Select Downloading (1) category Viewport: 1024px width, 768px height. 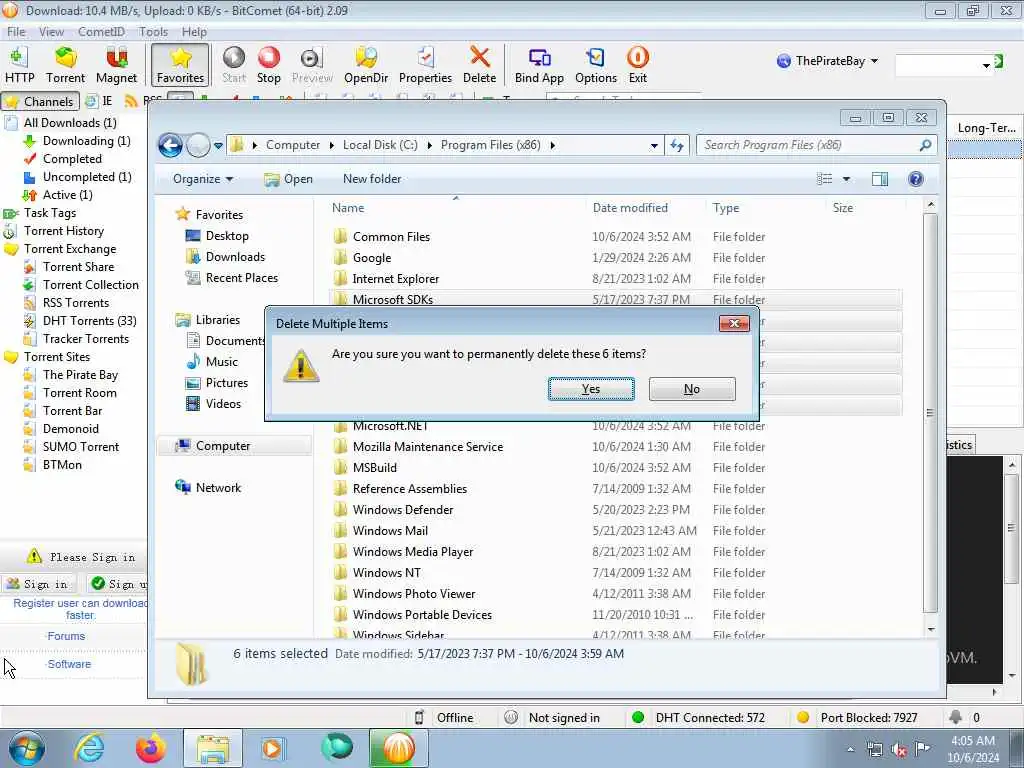coord(86,141)
